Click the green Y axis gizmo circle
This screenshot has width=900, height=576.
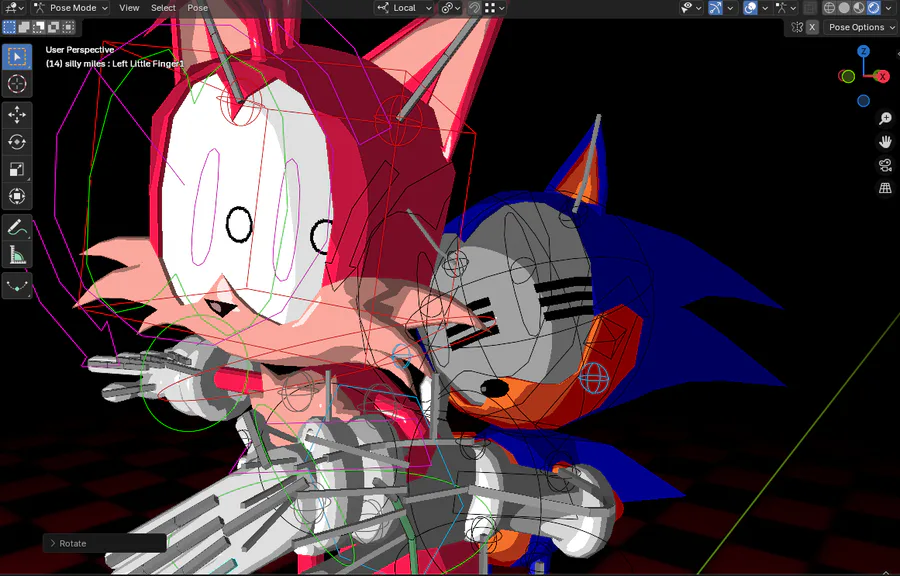848,76
